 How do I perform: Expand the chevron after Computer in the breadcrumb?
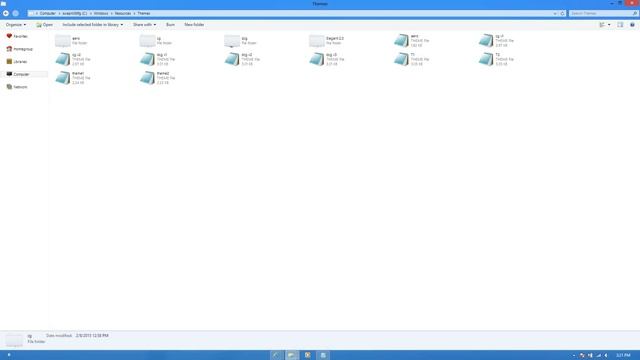59,13
